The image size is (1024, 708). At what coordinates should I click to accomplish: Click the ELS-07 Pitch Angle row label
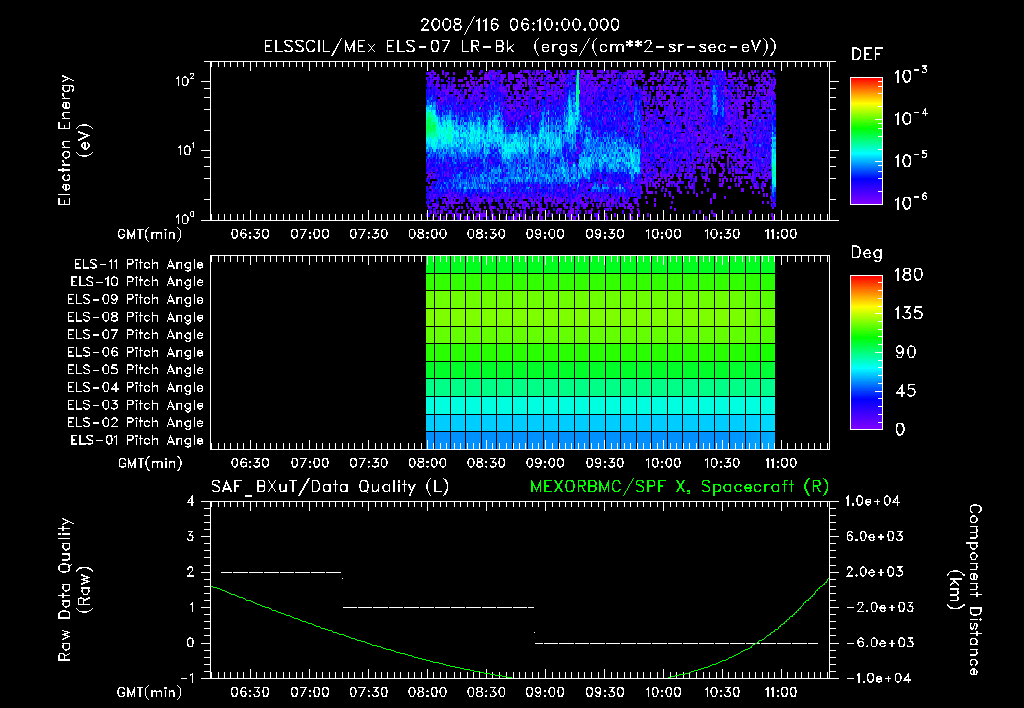[135, 335]
